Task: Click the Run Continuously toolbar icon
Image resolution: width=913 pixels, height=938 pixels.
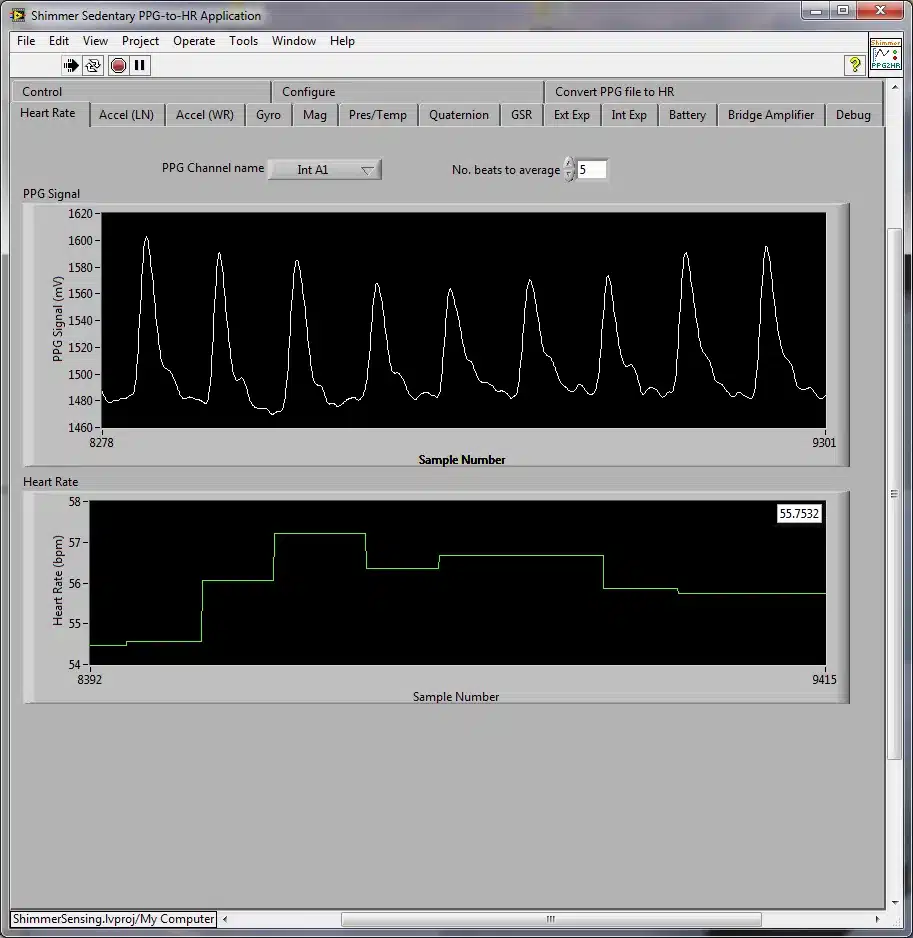Action: click(x=93, y=65)
